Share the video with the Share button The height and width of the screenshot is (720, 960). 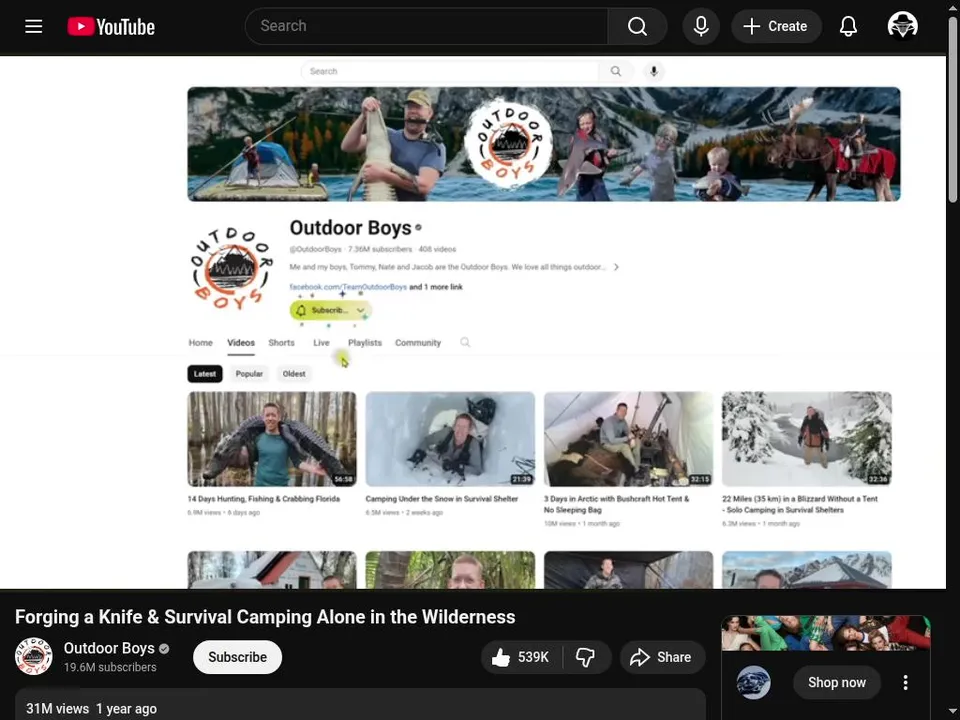[662, 658]
